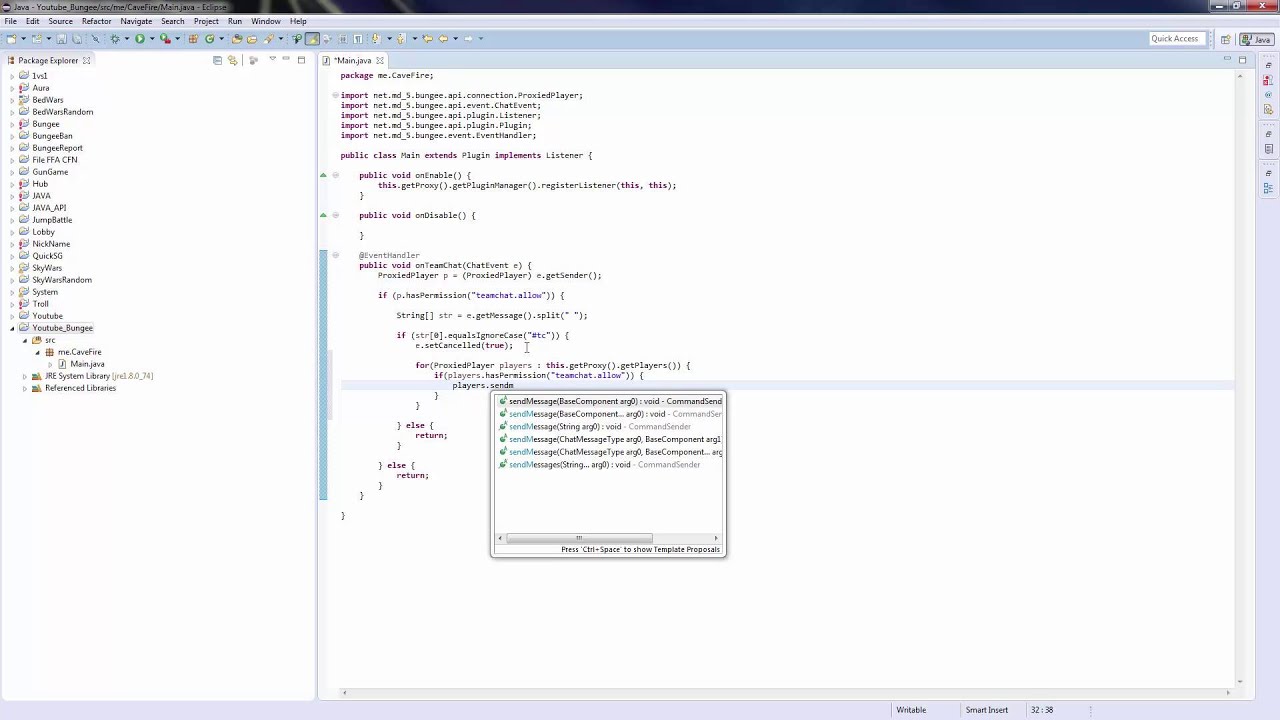Click the Open Type icon

coord(237,39)
